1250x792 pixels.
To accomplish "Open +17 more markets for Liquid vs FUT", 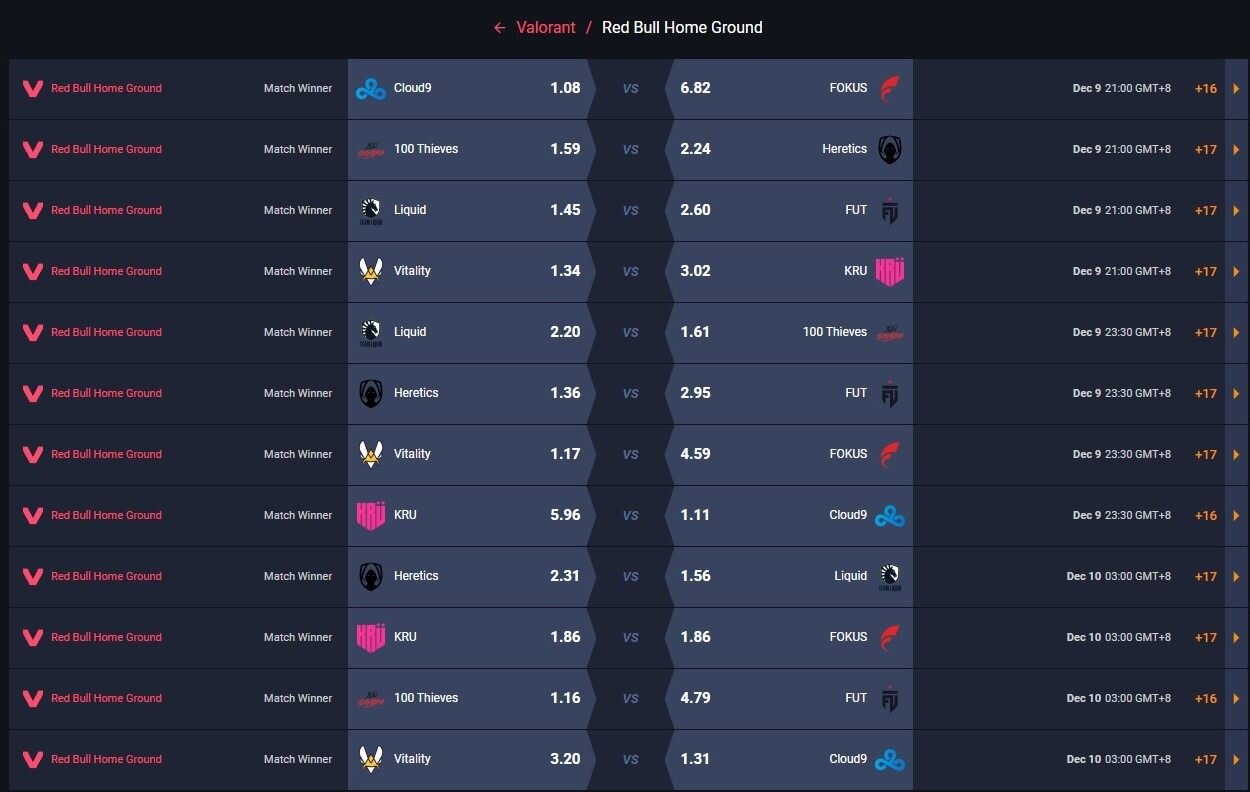I will [x=1205, y=211].
